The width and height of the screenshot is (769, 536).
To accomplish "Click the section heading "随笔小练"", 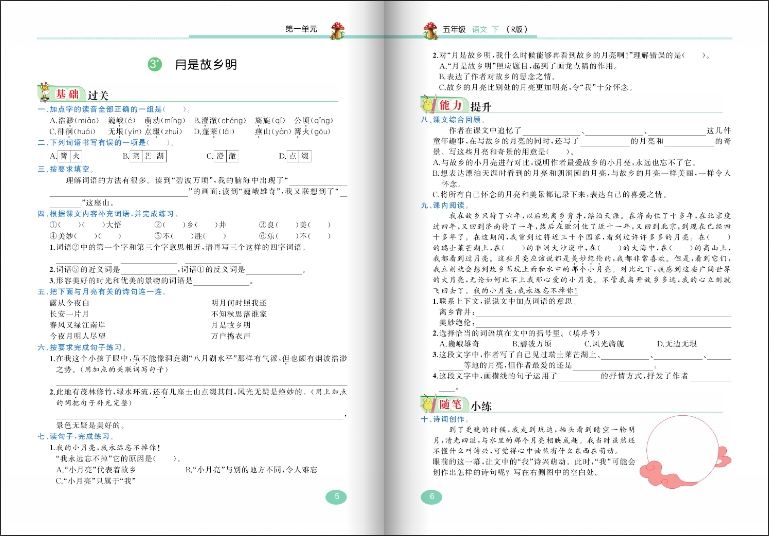I will point(464,405).
